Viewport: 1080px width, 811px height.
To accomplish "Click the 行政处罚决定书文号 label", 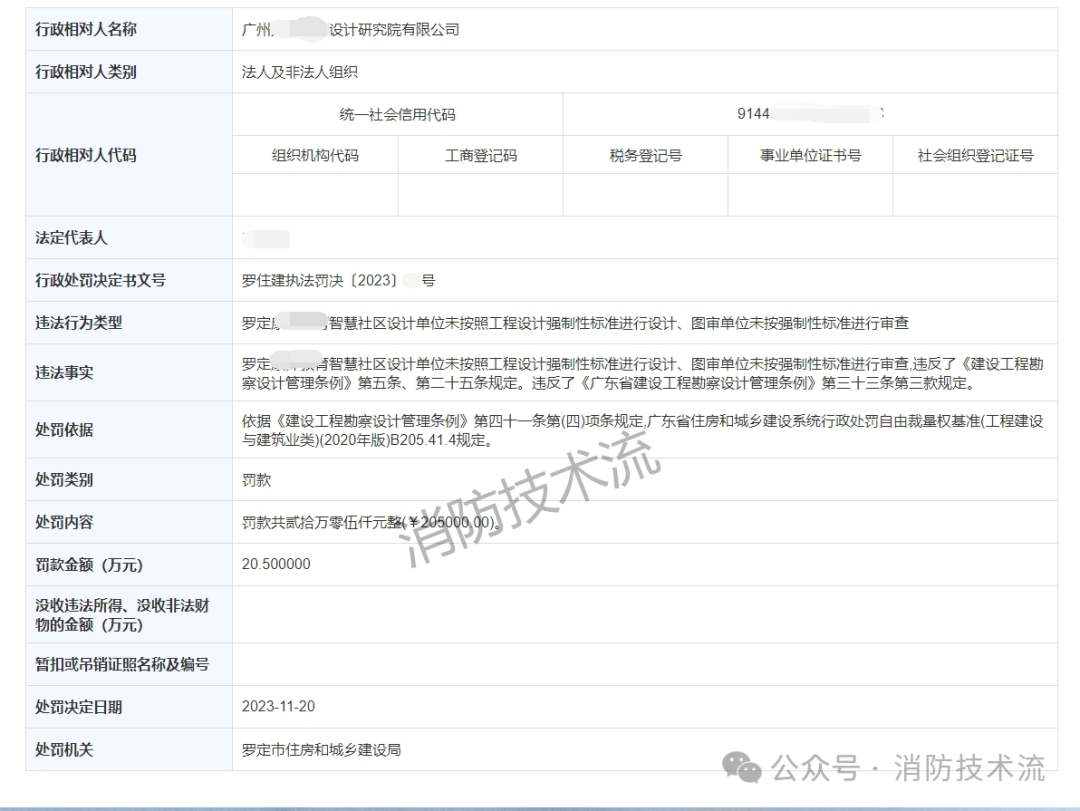I will (101, 280).
